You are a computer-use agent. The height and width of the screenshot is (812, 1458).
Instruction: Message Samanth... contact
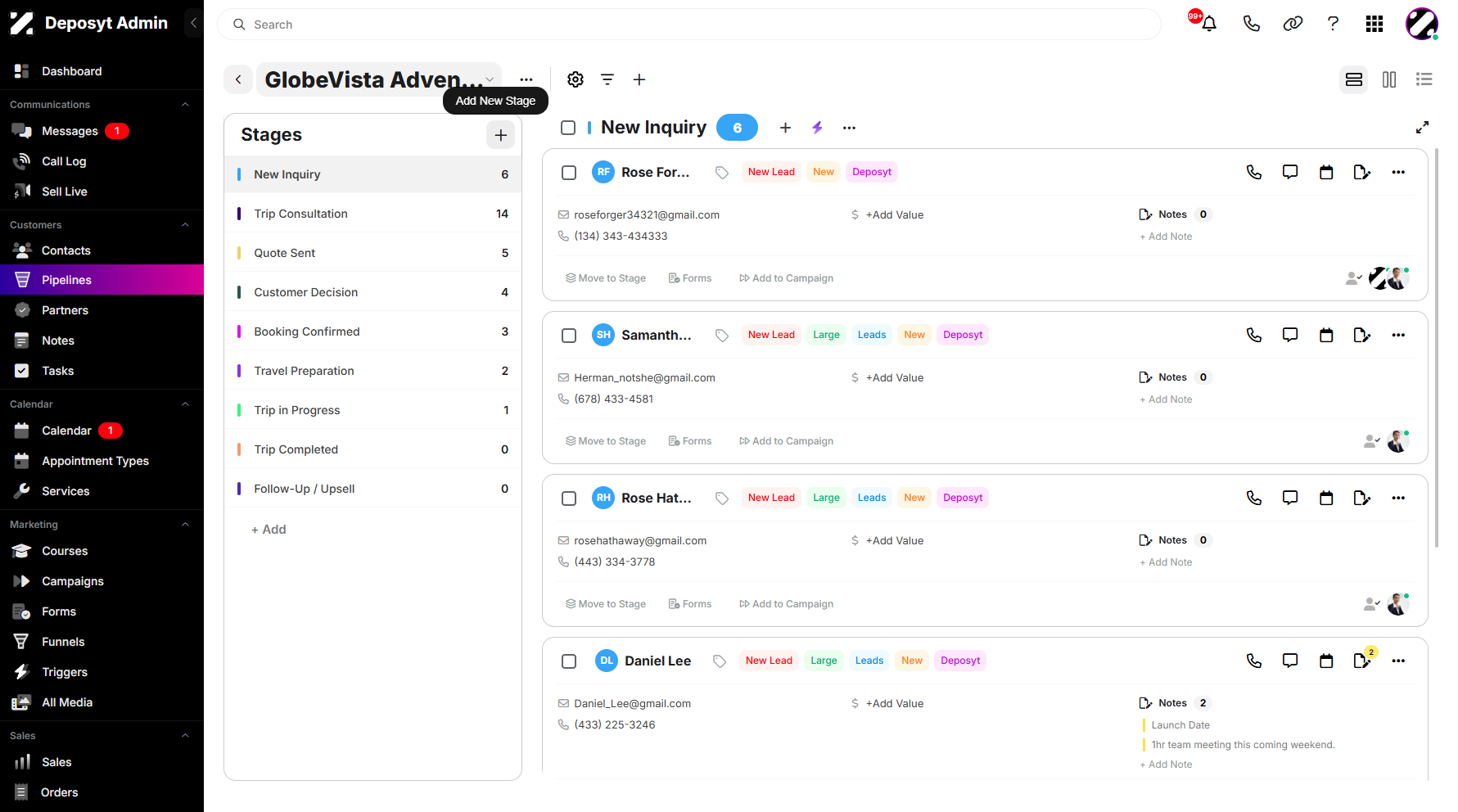[1290, 335]
